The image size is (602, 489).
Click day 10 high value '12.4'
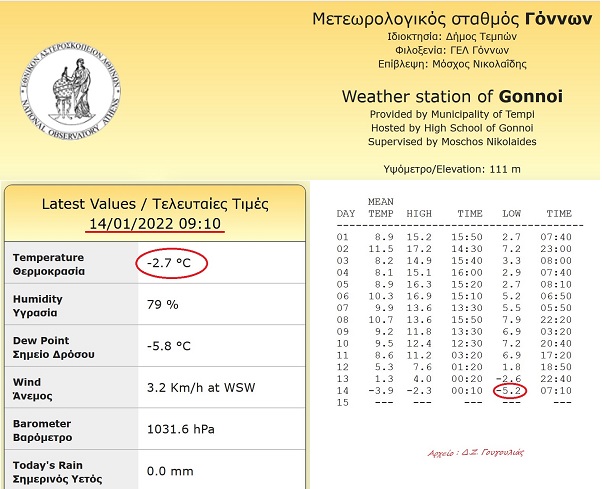coord(419,344)
